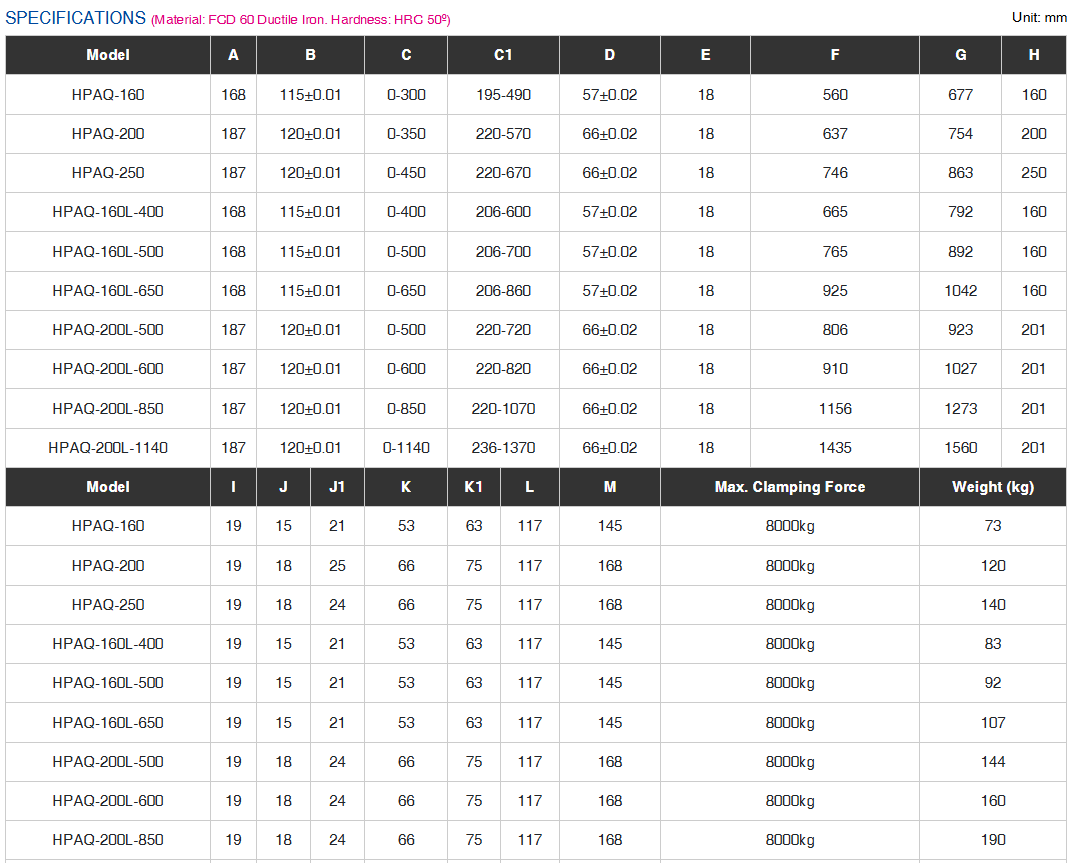Click the 1560 value in column G
The height and width of the screenshot is (863, 1070).
[960, 448]
